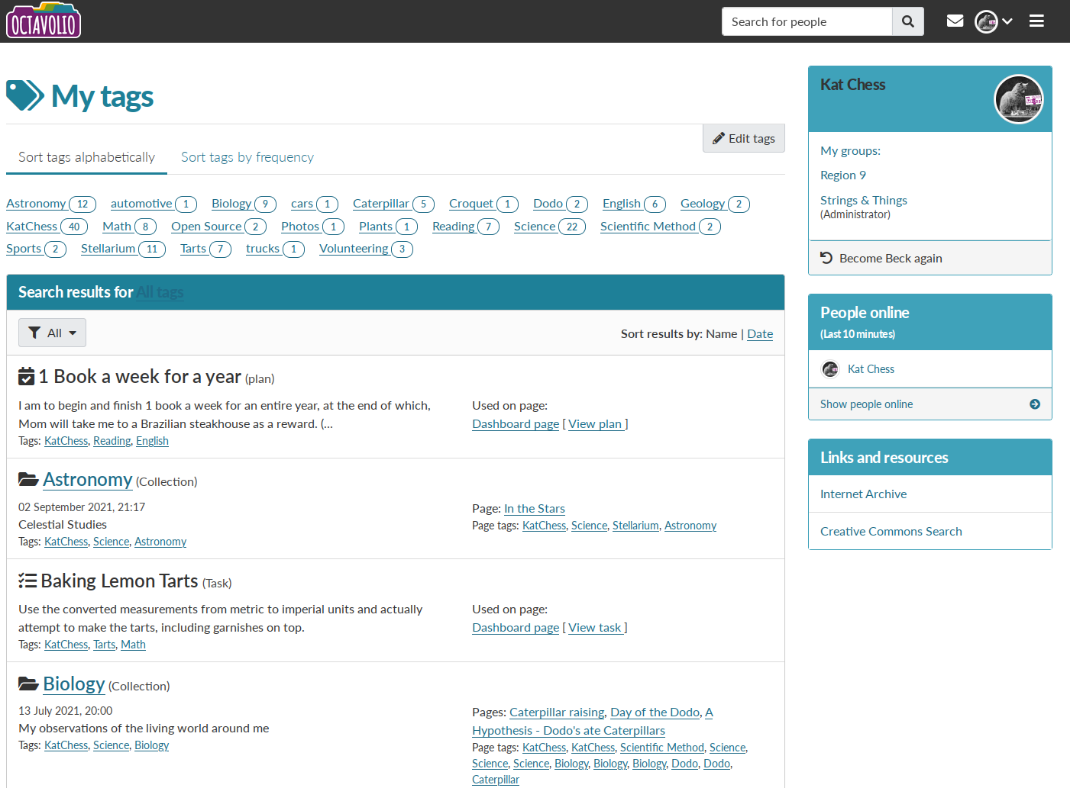Select Sort tags alphabetically tab

(x=86, y=157)
